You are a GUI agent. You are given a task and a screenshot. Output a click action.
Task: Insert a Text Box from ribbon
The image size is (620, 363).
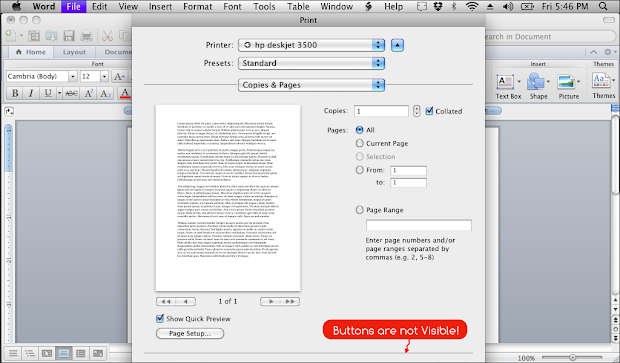508,86
